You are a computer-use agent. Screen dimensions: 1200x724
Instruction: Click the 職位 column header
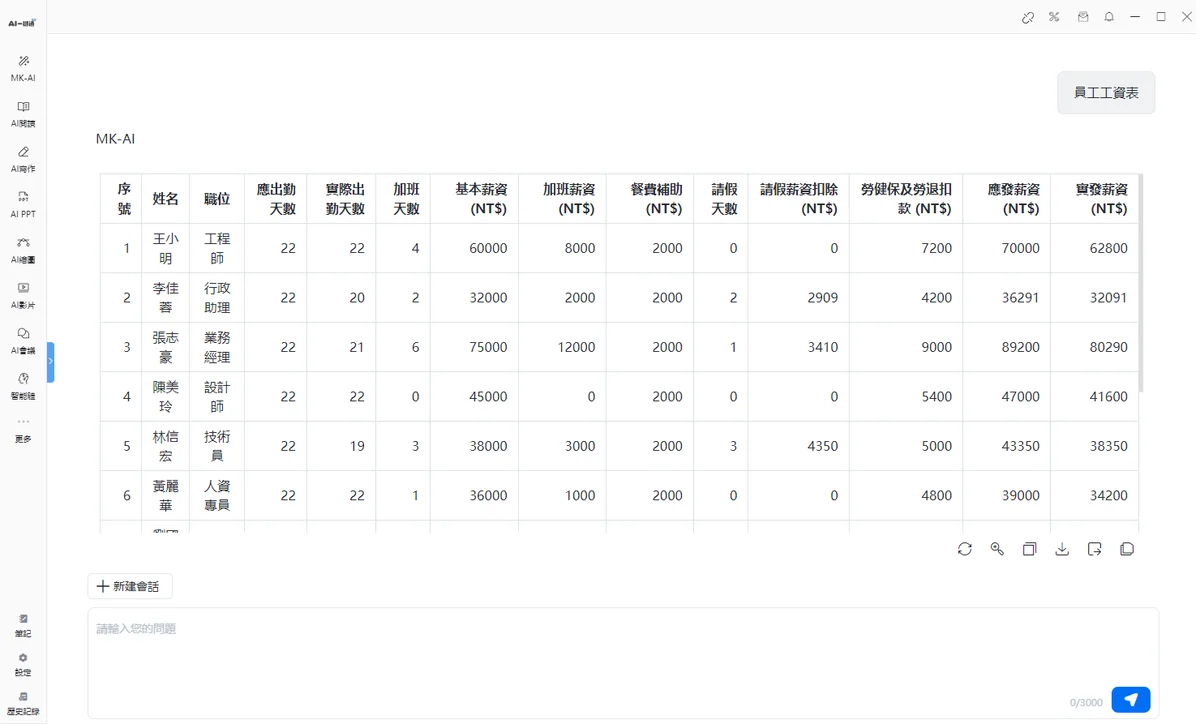pyautogui.click(x=217, y=199)
